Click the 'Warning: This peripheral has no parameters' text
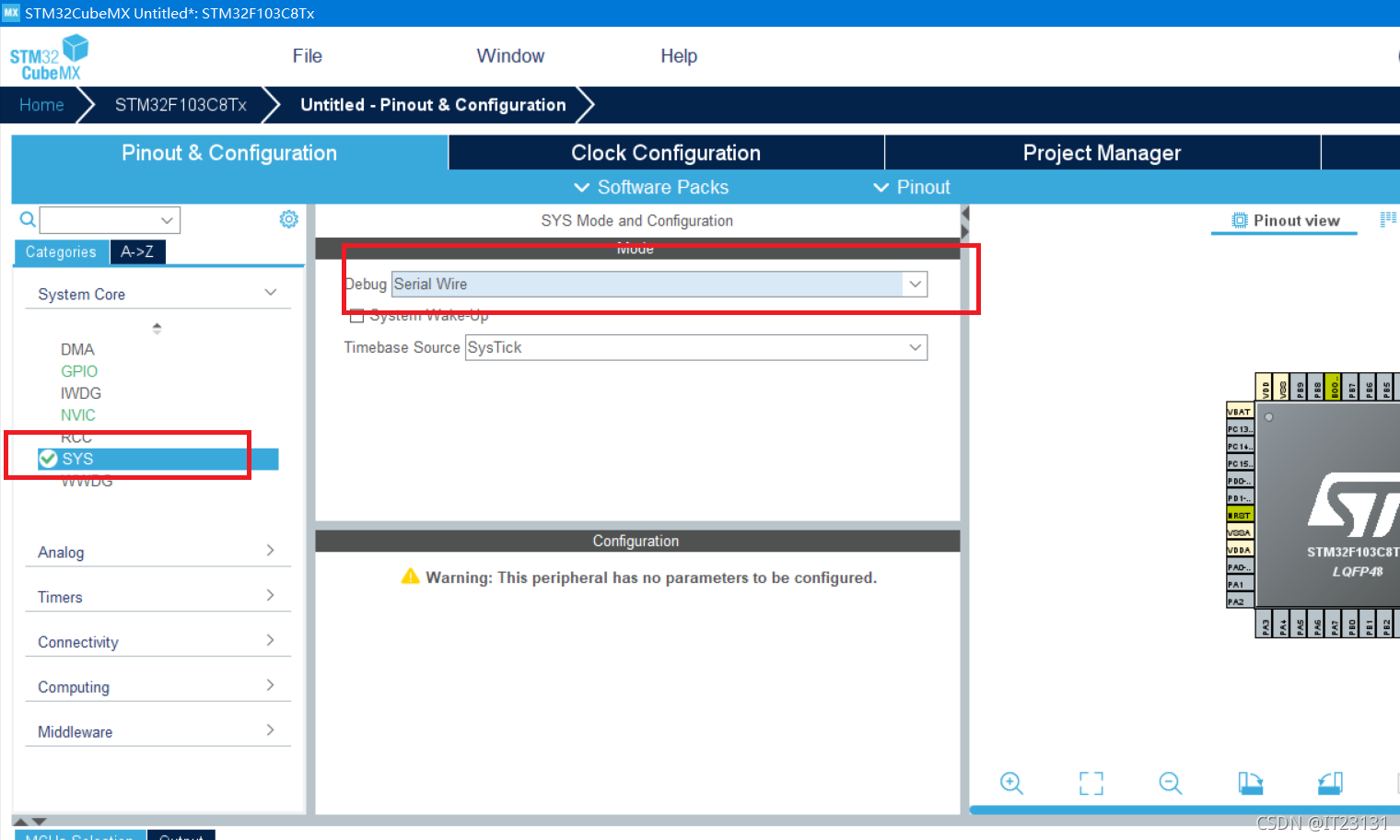The image size is (1400, 840). point(651,577)
